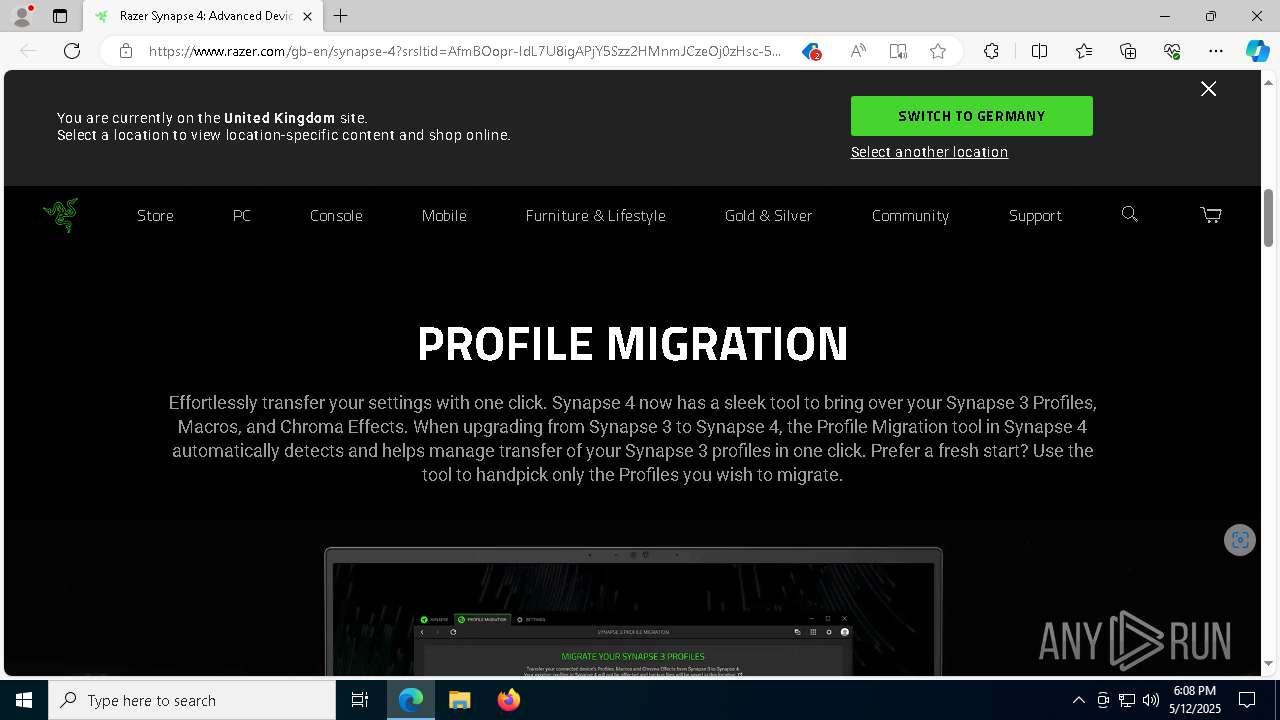Click the Razer logo home icon
1280x720 pixels.
pos(60,215)
